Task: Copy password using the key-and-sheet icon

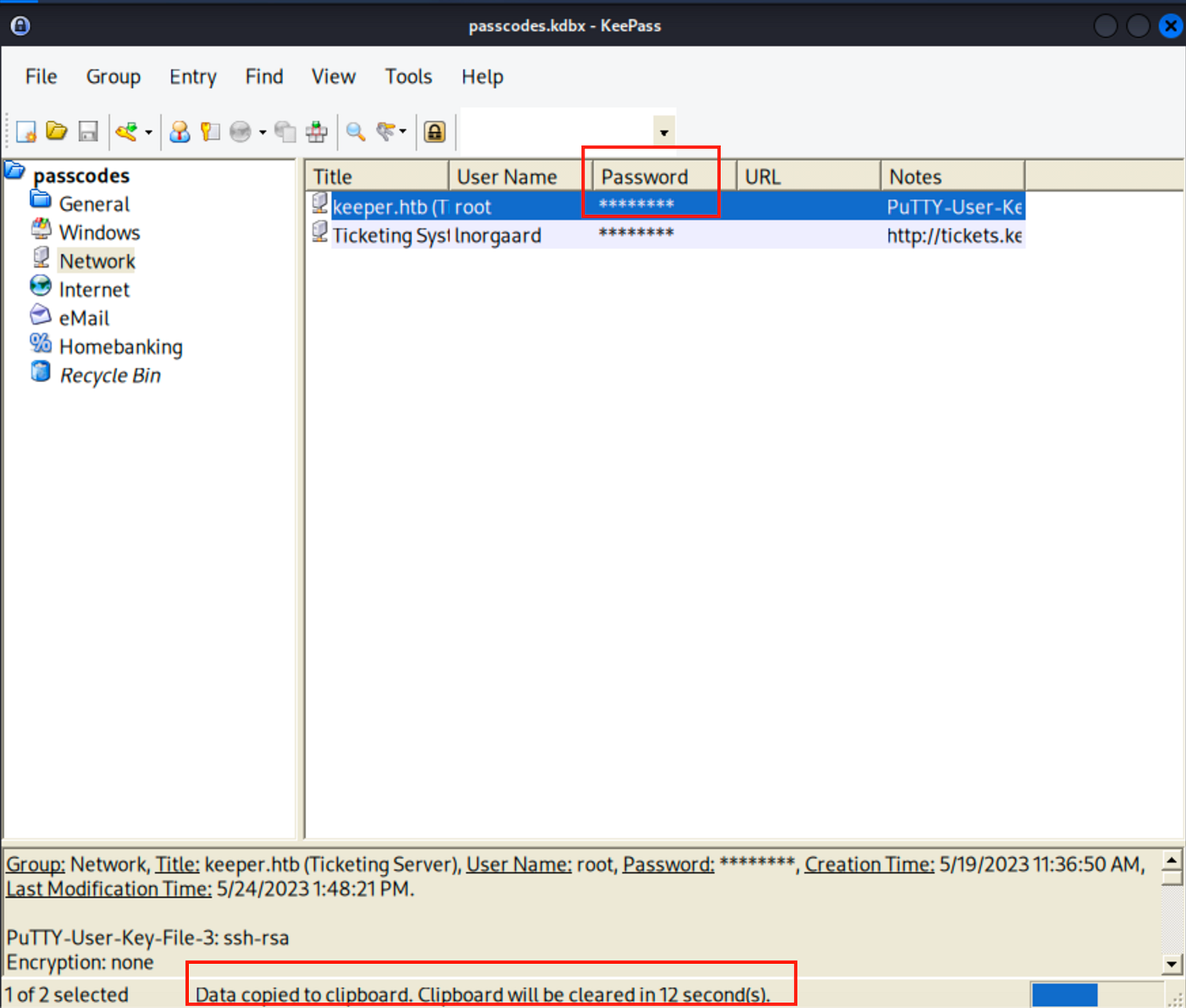Action: [210, 131]
